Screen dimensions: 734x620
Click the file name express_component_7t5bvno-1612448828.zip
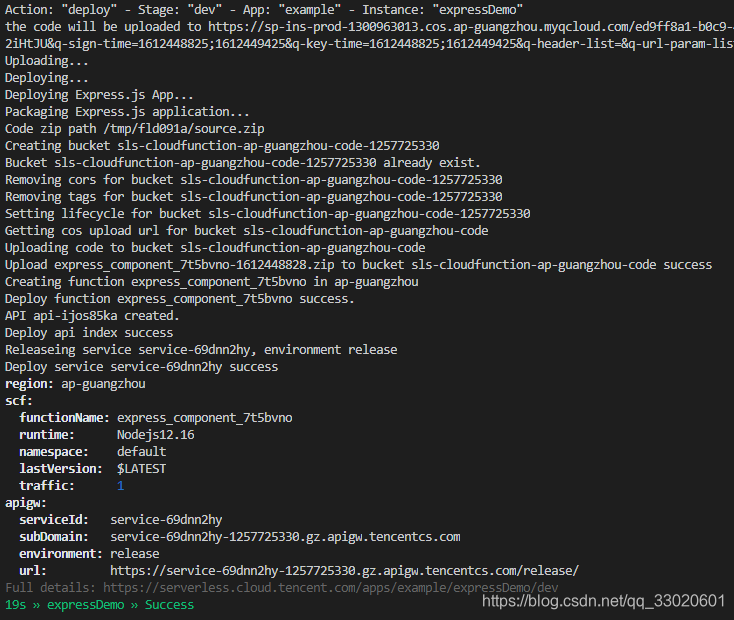coord(194,265)
